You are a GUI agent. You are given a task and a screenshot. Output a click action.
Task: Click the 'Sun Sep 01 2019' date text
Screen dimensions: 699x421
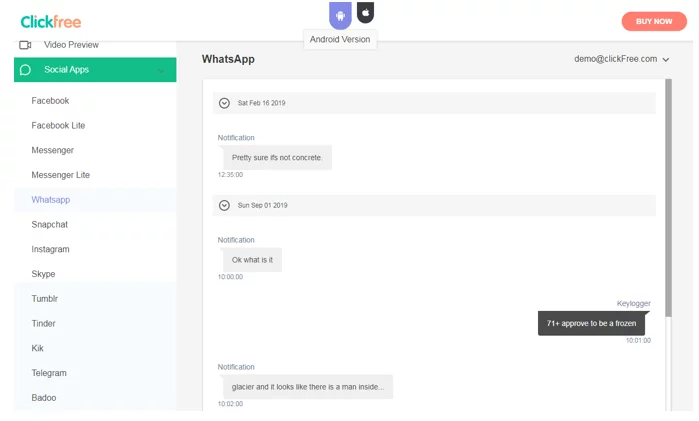[x=263, y=205]
